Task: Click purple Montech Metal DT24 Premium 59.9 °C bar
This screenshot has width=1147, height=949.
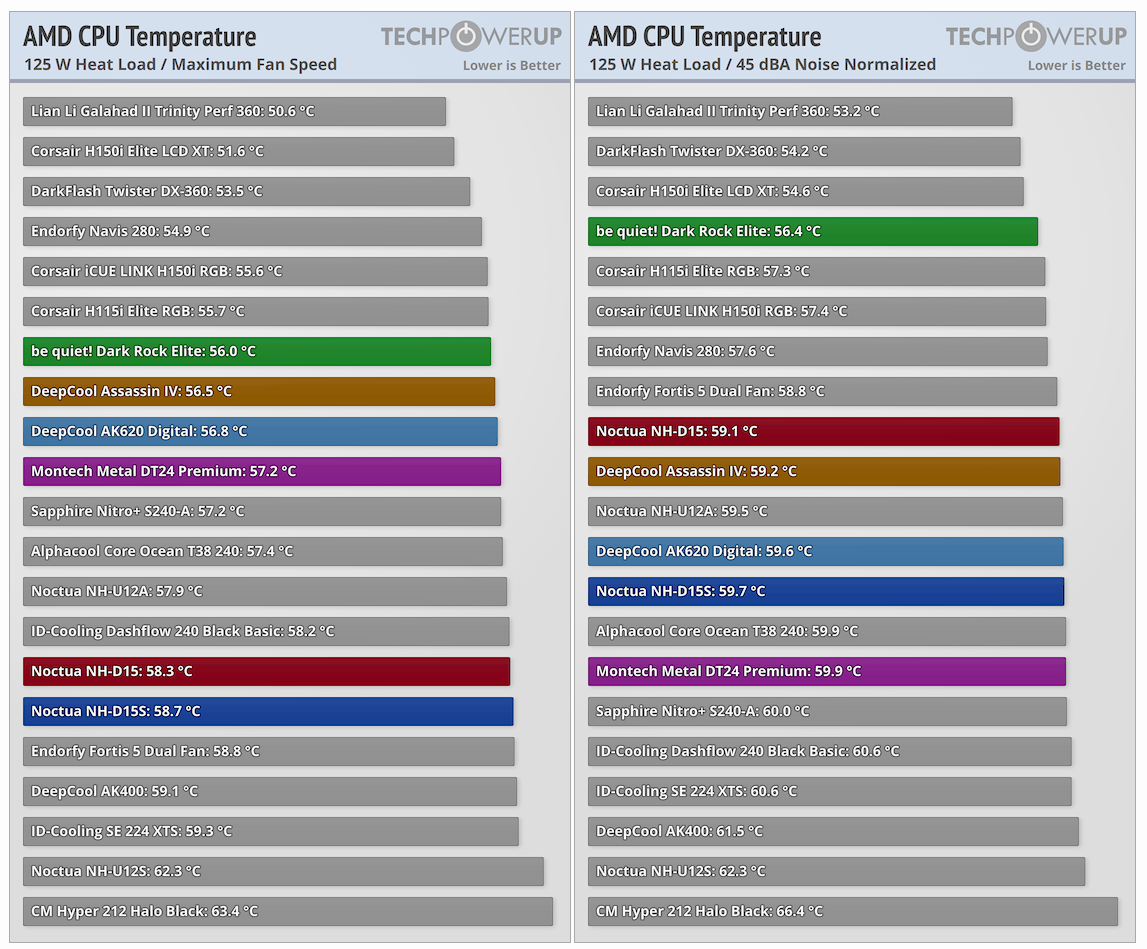Action: tap(827, 672)
